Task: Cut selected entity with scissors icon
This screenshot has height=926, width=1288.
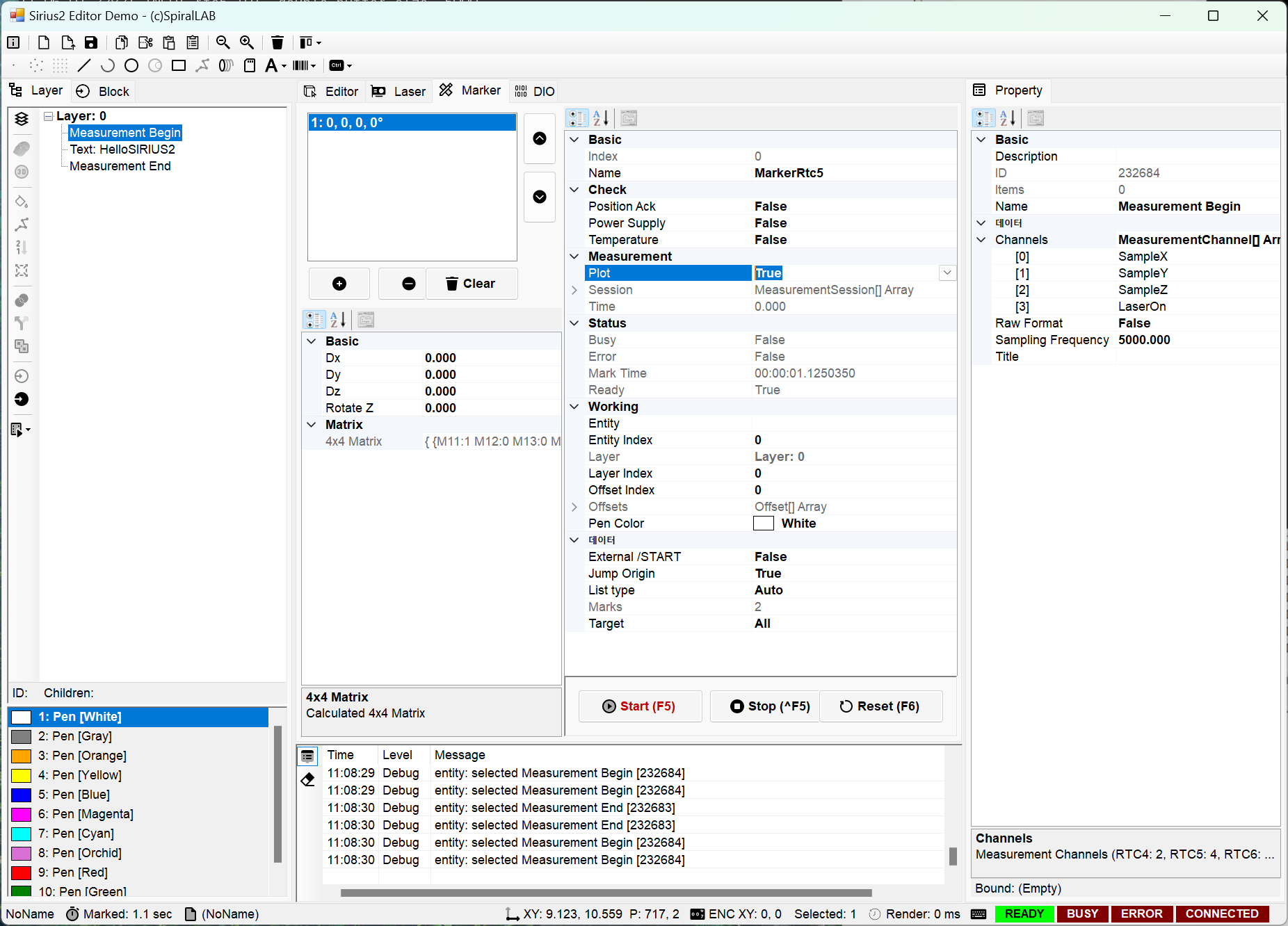Action: 145,42
